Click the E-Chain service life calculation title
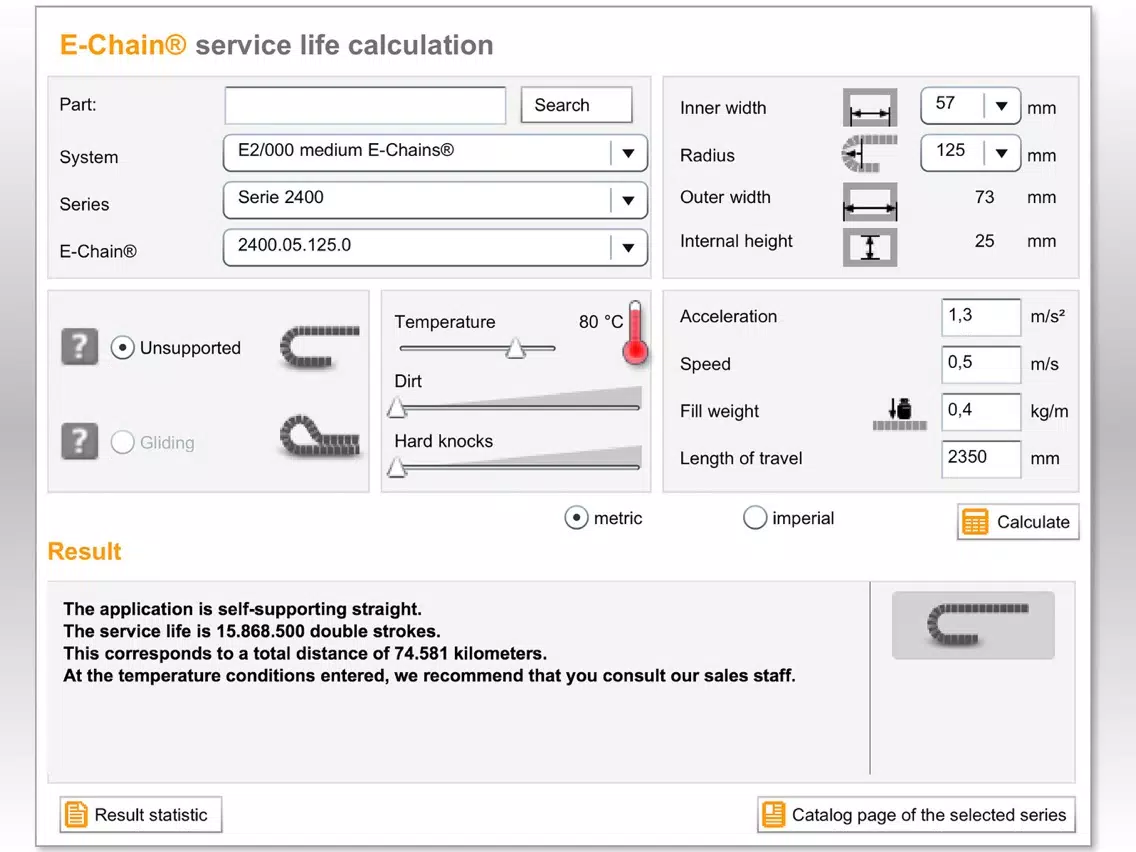1136x852 pixels. [276, 45]
